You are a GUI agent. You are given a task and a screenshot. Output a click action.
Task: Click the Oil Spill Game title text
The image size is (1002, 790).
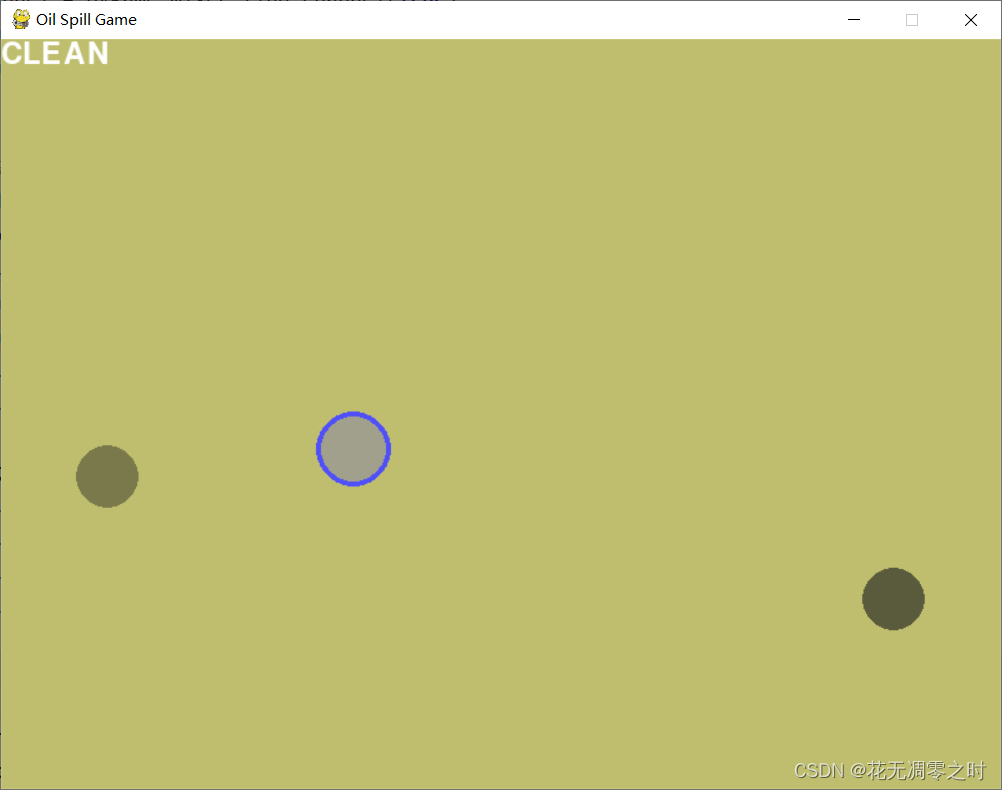[85, 19]
